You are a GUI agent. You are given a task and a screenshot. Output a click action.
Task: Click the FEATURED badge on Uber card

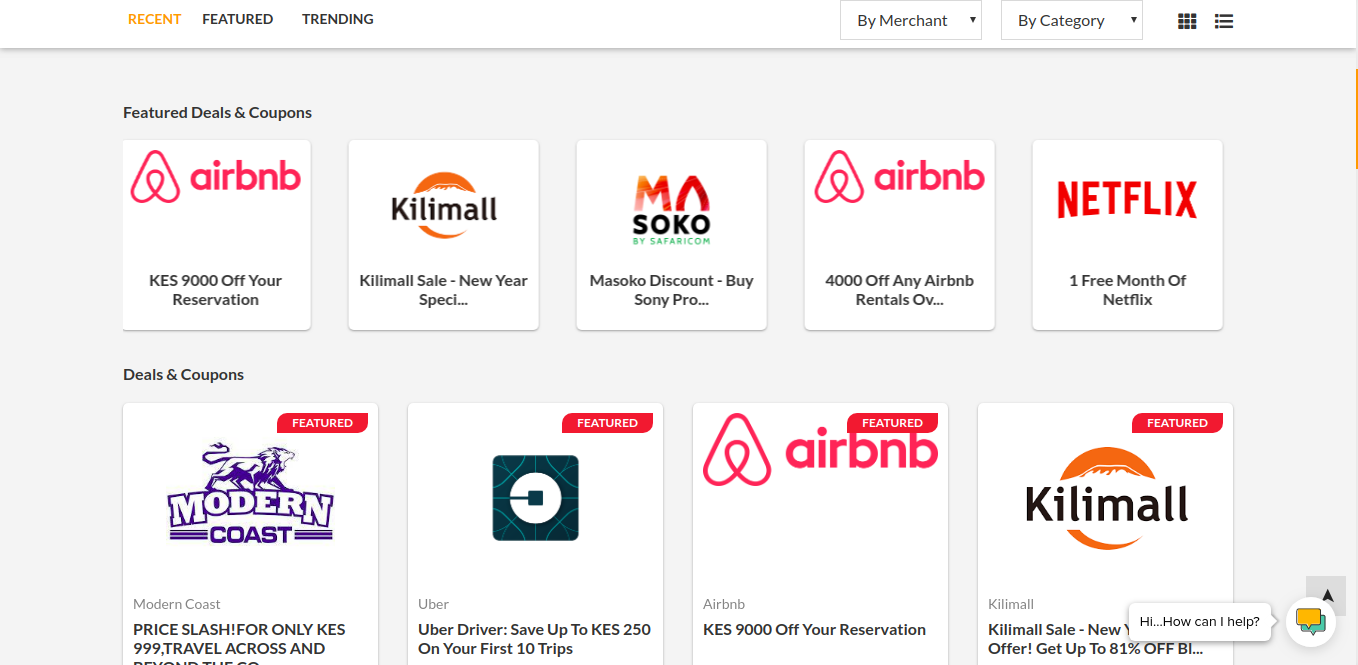click(x=607, y=423)
